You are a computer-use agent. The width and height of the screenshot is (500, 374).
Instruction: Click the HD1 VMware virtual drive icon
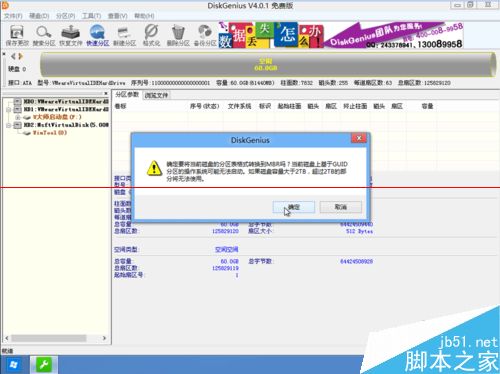point(18,109)
